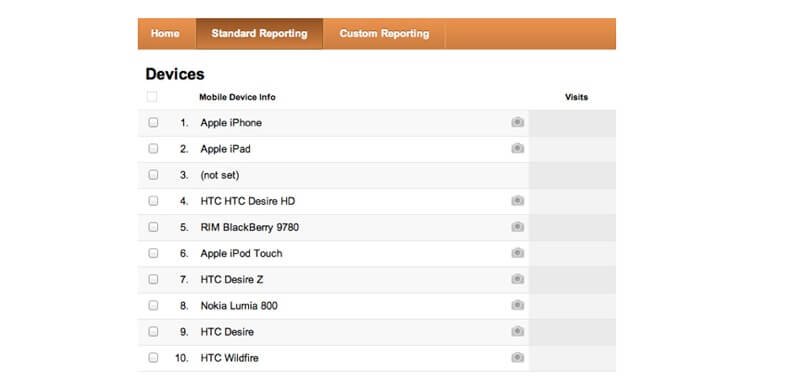Open camera icon beside Apple iPod Touch
The image size is (785, 391).
518,253
